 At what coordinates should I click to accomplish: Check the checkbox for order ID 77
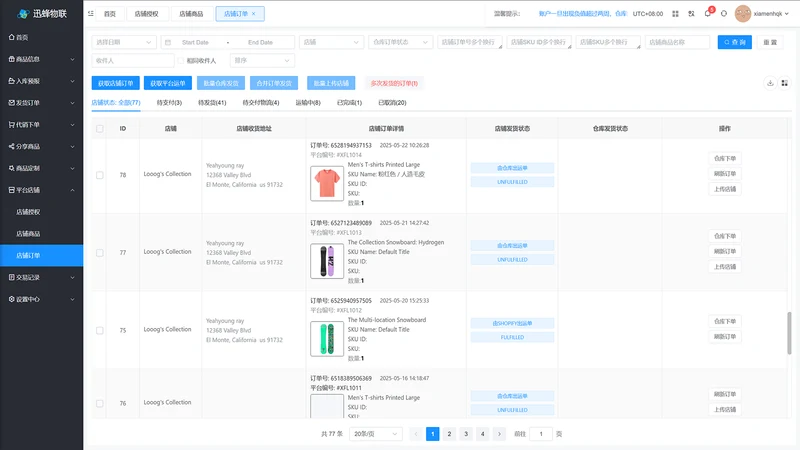tap(99, 253)
